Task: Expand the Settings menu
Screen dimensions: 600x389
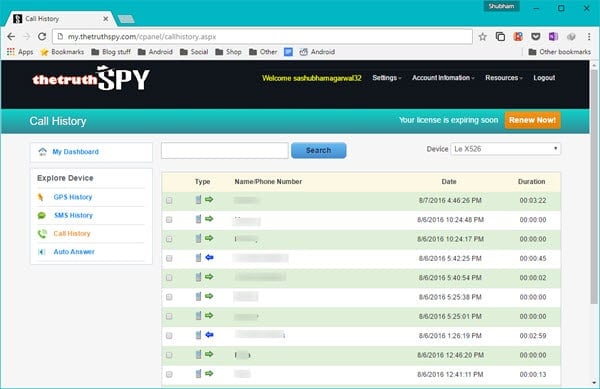Action: [x=386, y=78]
